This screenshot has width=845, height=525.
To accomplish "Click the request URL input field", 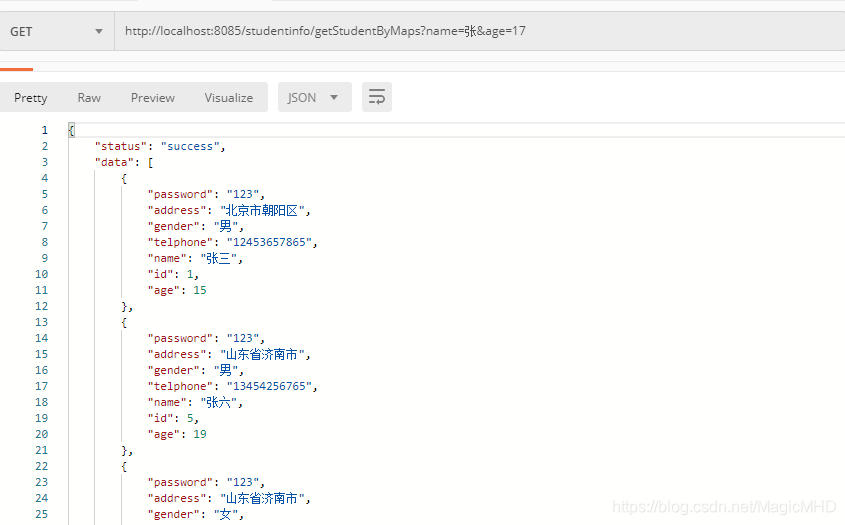I will (x=480, y=31).
